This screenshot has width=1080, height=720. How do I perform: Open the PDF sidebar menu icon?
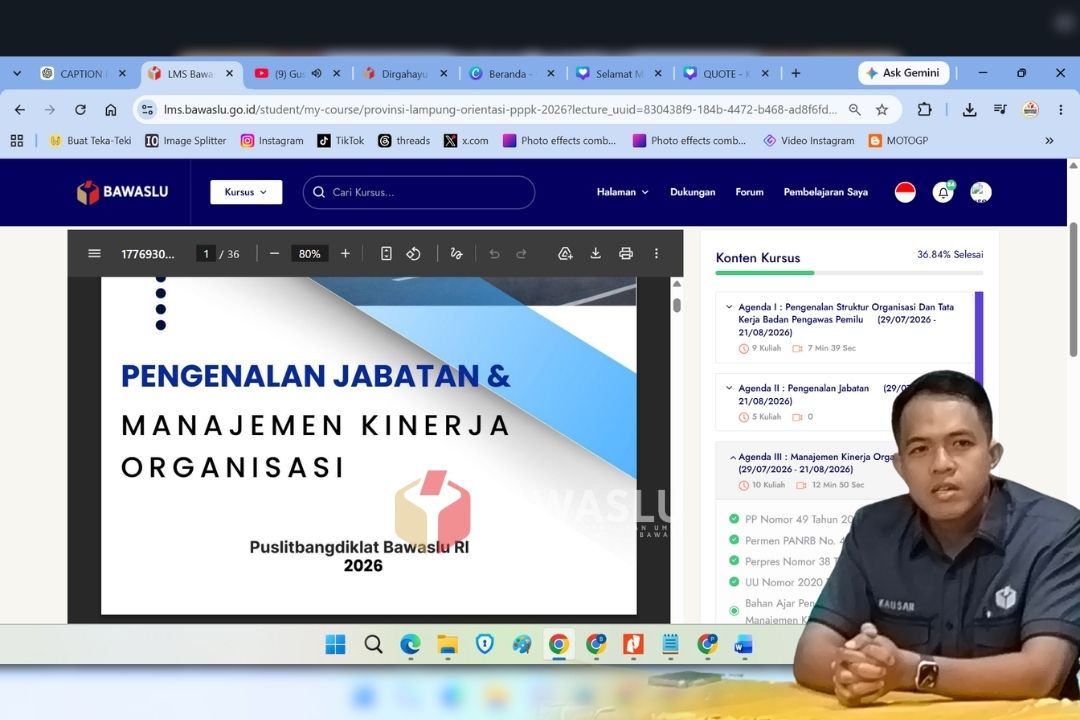click(94, 254)
